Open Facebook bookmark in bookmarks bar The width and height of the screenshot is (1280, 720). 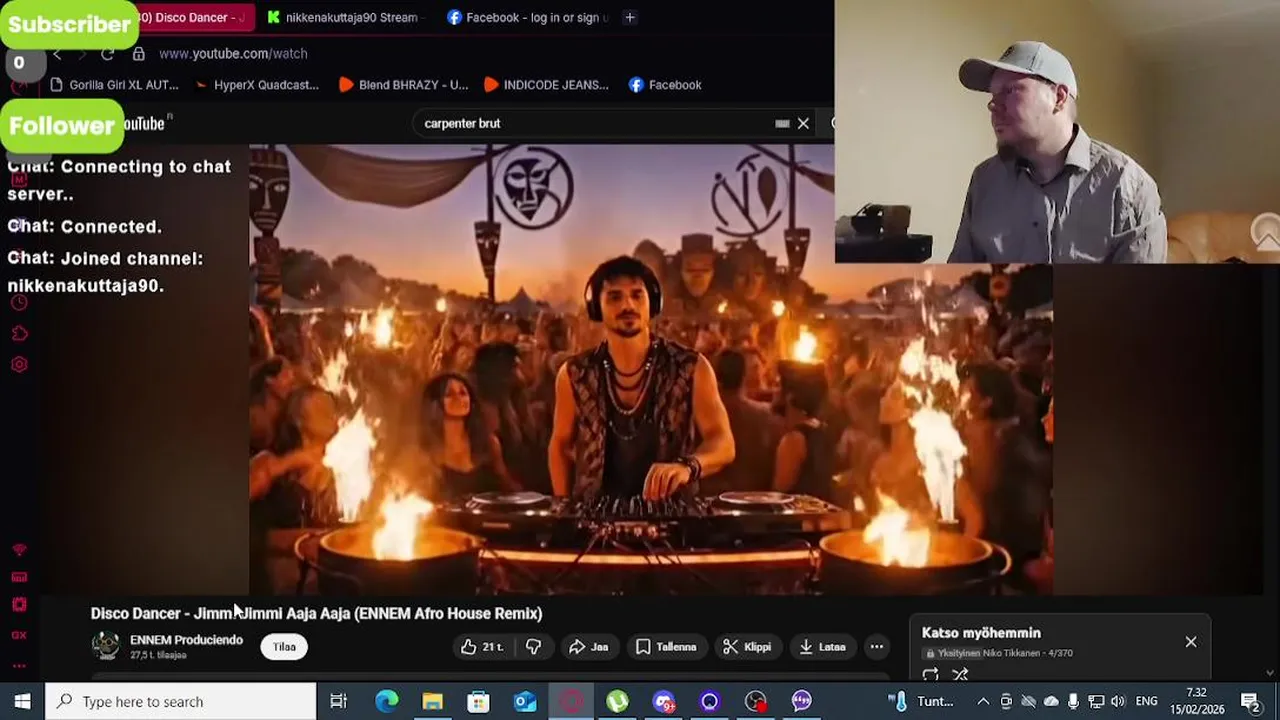665,85
